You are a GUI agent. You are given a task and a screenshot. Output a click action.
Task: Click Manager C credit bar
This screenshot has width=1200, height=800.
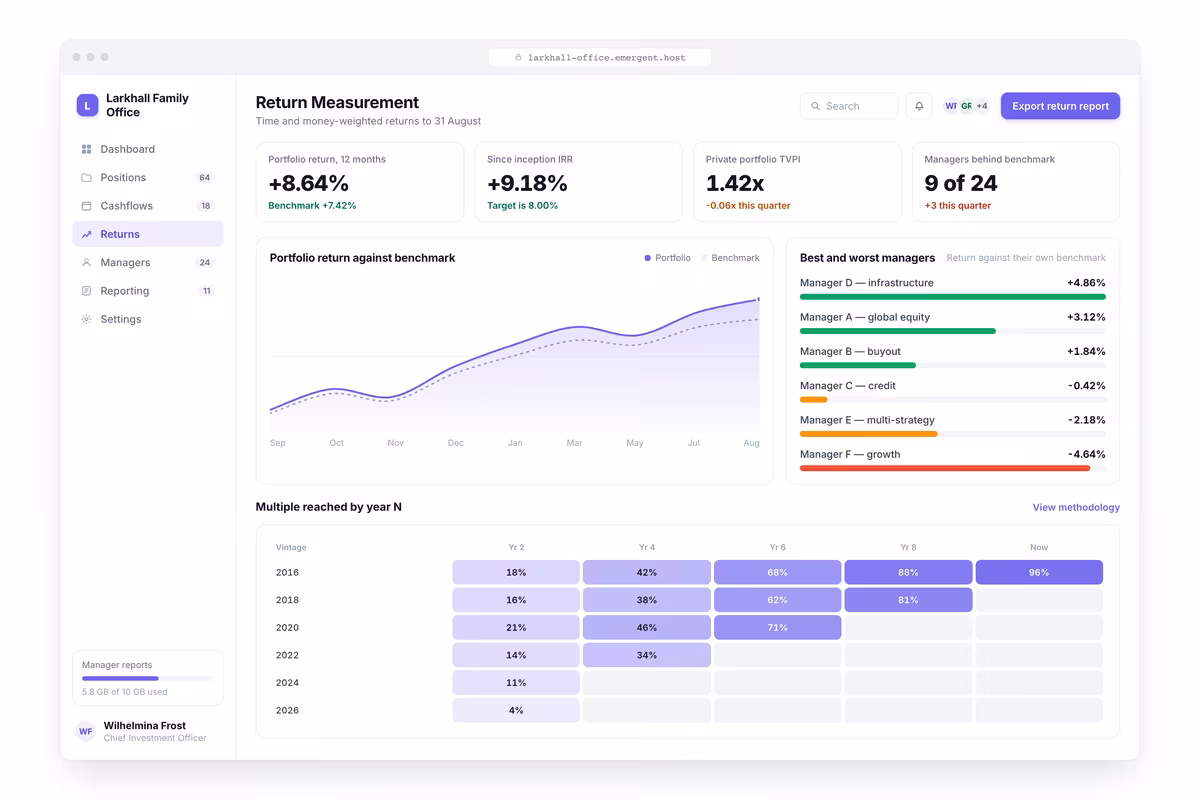coord(814,400)
